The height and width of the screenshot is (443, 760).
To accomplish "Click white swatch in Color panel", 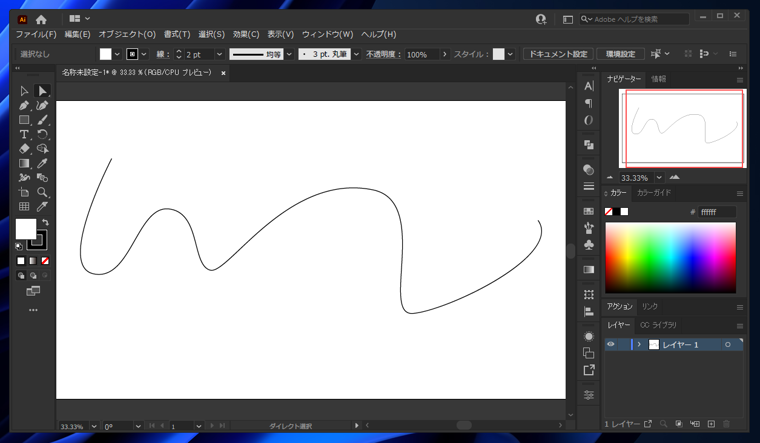I will pyautogui.click(x=624, y=211).
